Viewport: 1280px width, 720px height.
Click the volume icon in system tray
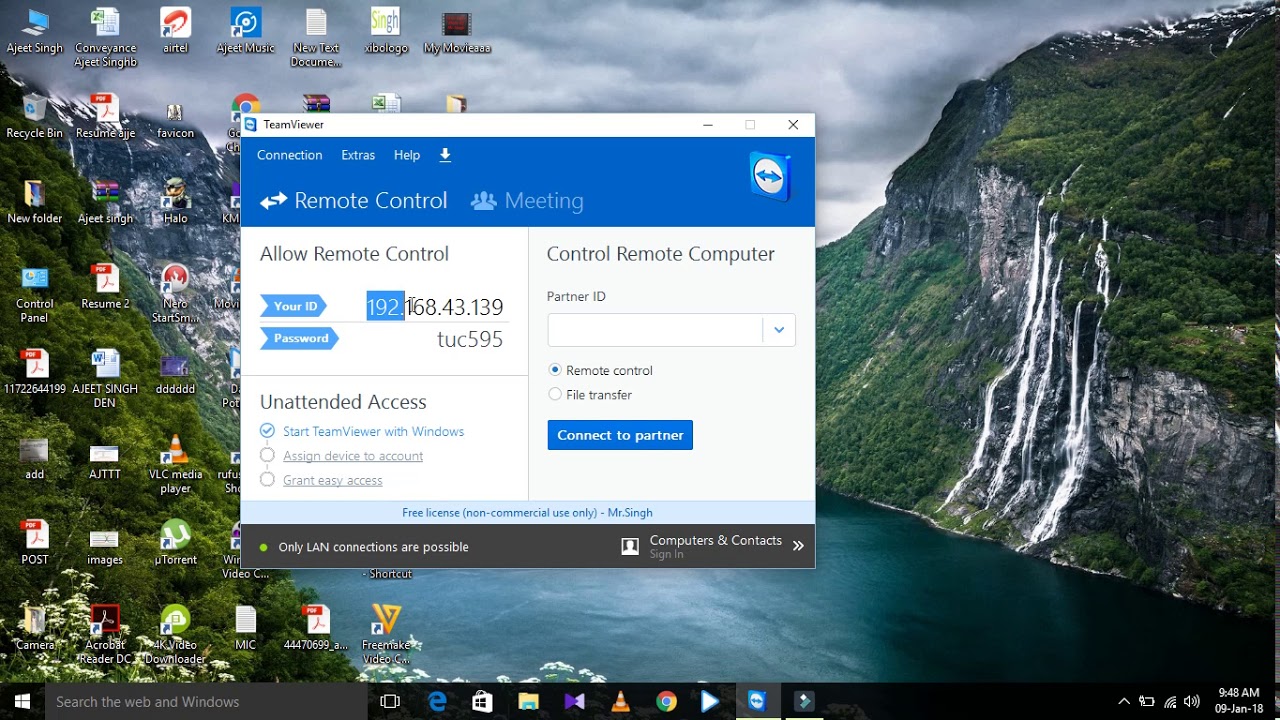1191,701
